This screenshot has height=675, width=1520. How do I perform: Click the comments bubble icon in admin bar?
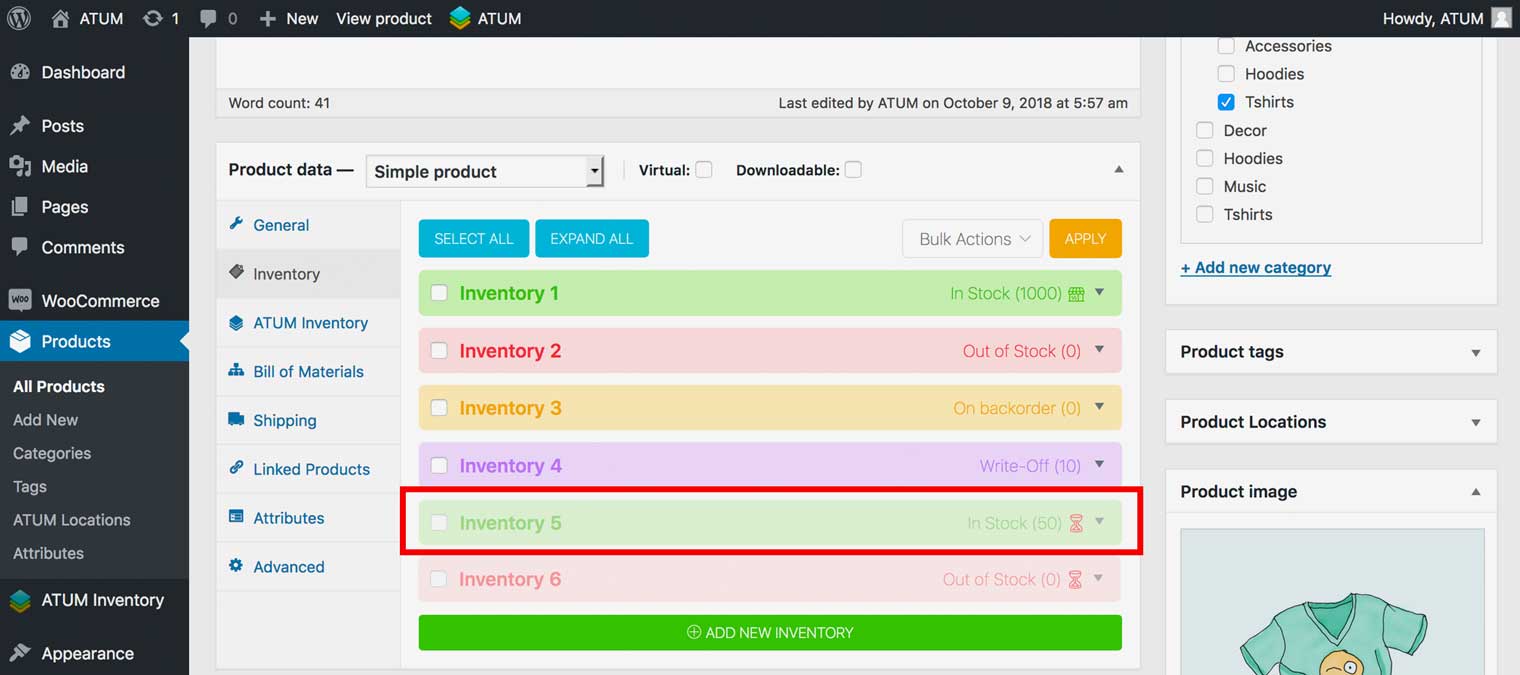208,19
